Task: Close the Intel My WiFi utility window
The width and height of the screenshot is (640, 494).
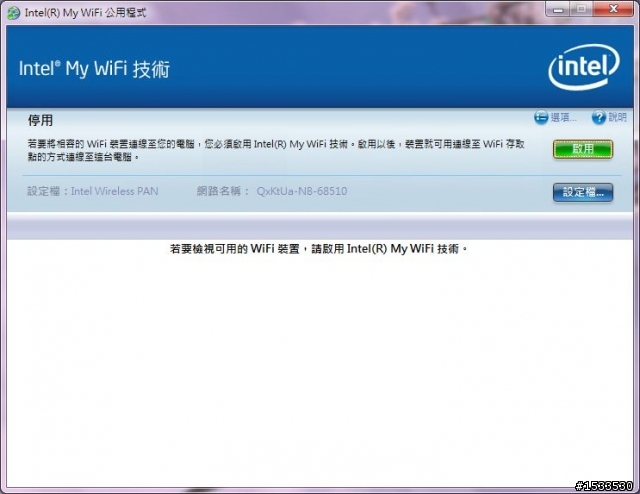Action: pos(613,9)
